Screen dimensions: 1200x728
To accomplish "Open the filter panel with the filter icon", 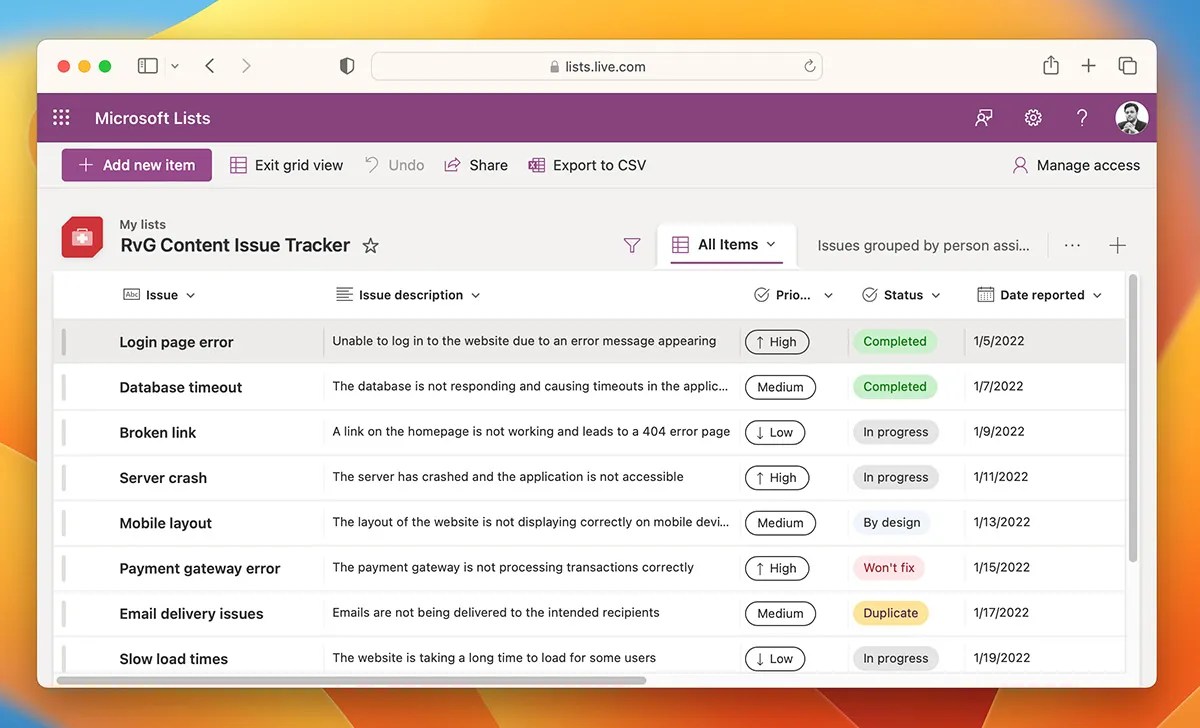I will tap(631, 244).
